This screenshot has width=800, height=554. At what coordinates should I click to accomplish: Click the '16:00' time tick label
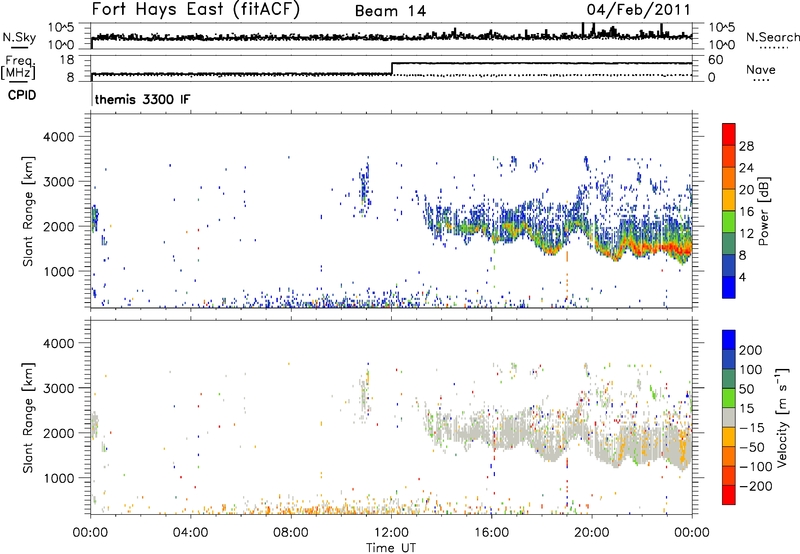[492, 533]
